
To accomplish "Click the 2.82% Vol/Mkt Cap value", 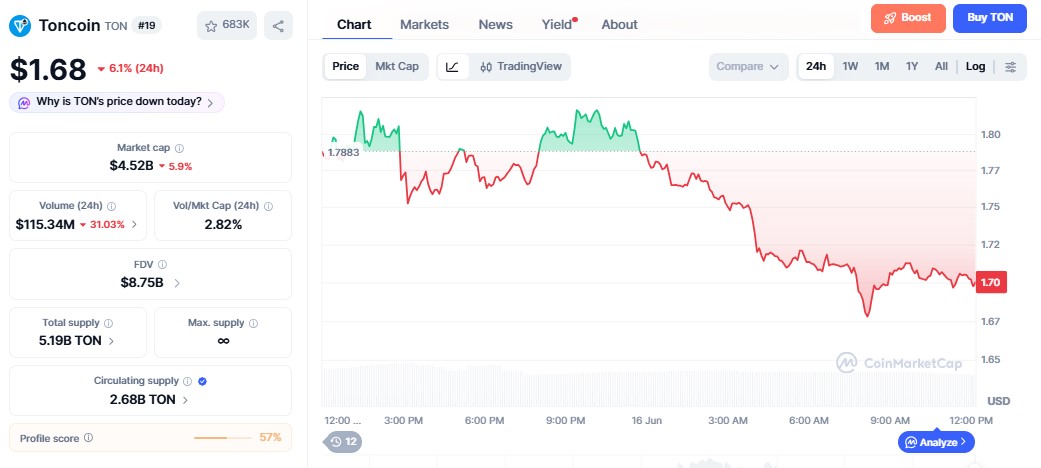I will (223, 224).
